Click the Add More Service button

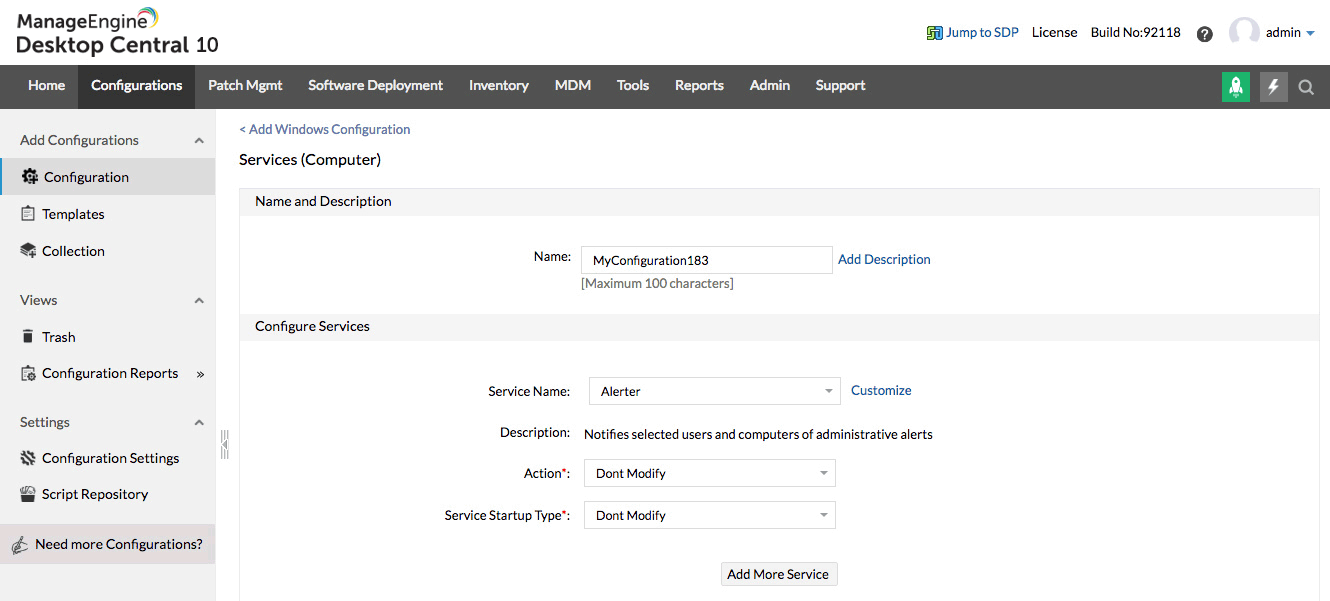click(x=778, y=573)
